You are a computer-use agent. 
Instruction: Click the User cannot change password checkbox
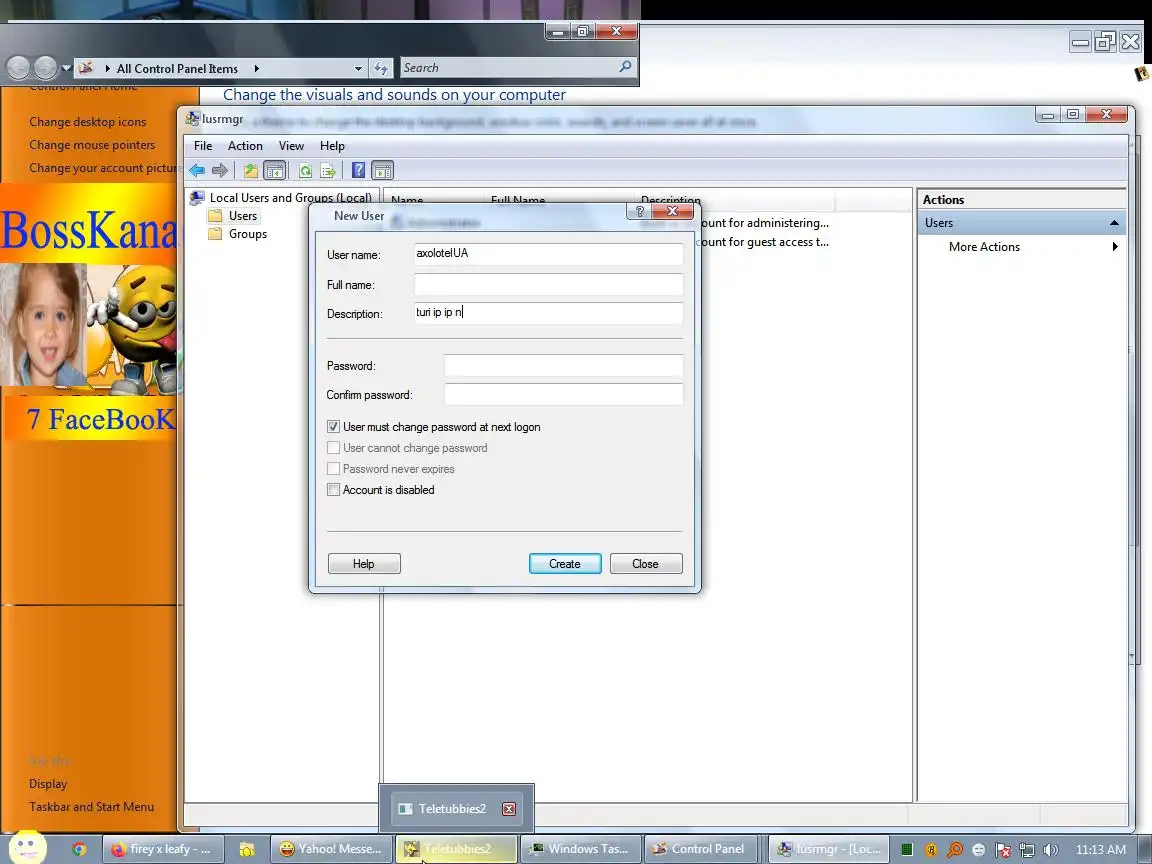point(334,448)
